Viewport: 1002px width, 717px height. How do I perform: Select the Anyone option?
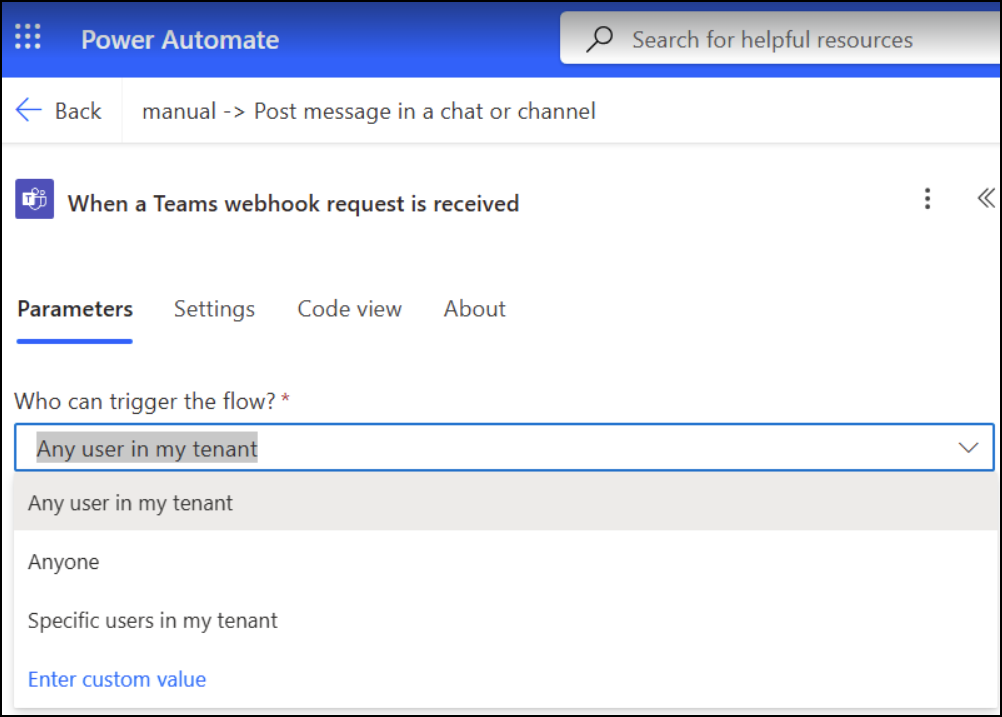click(504, 562)
